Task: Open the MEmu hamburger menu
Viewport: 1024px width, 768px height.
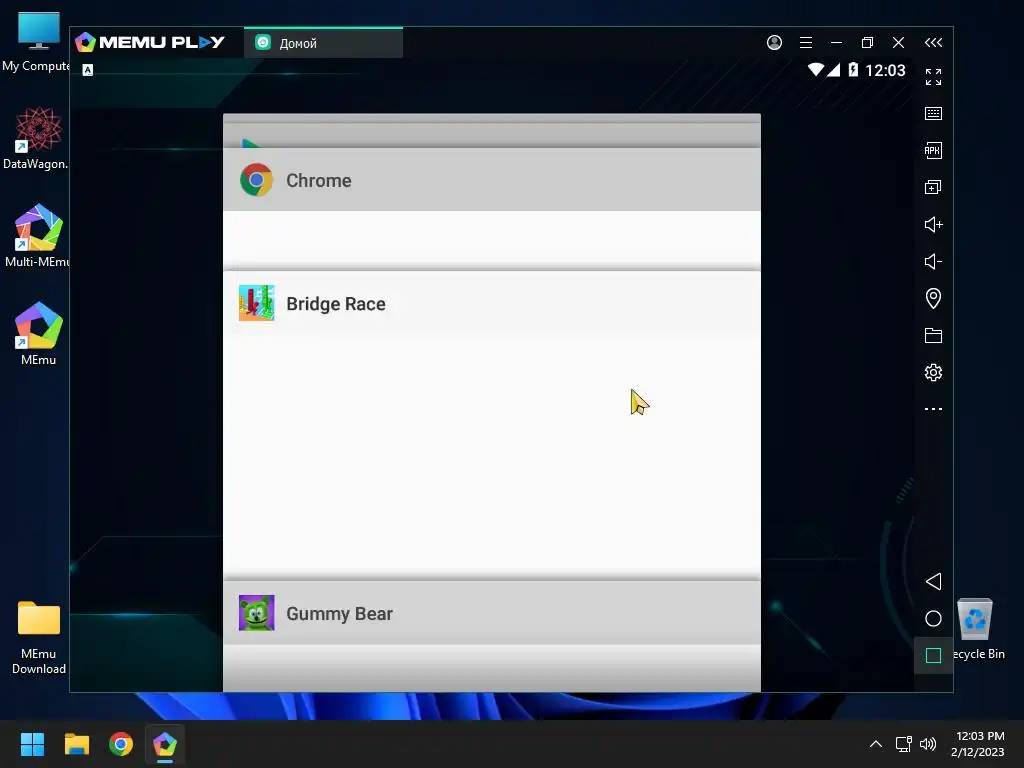Action: (806, 42)
